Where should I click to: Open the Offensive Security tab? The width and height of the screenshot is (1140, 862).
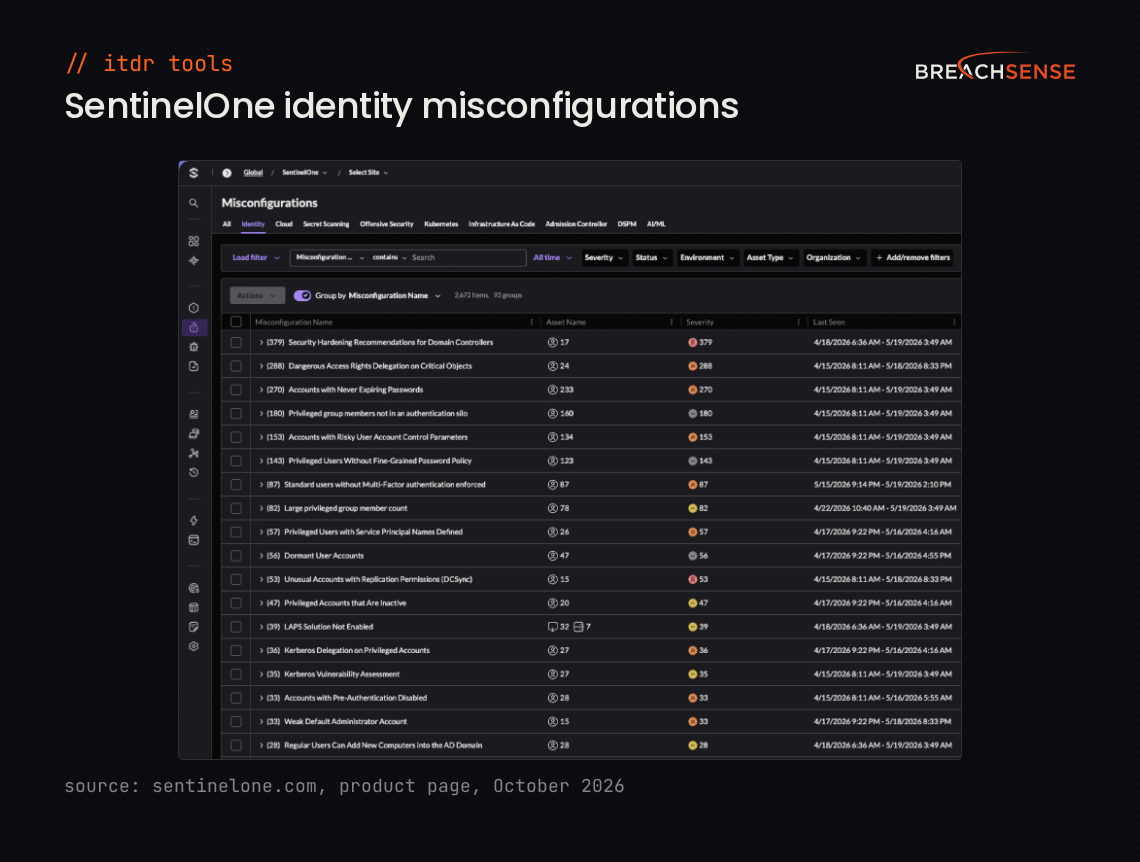(387, 224)
